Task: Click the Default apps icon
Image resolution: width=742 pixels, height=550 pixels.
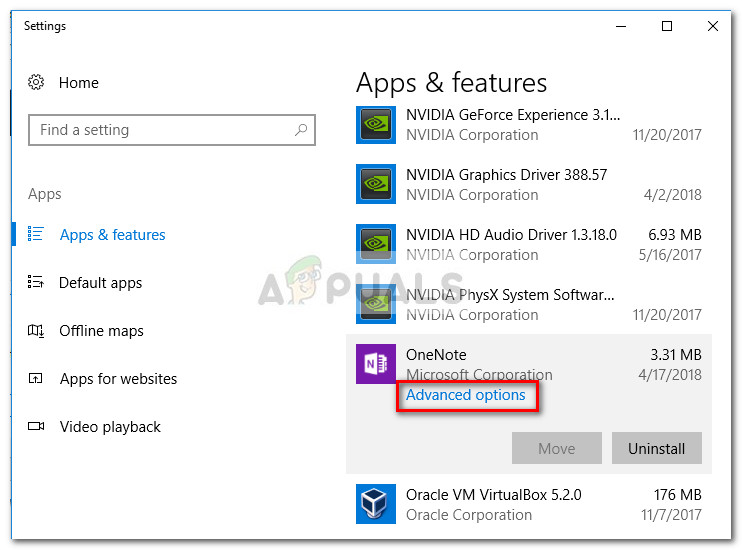Action: (x=36, y=282)
